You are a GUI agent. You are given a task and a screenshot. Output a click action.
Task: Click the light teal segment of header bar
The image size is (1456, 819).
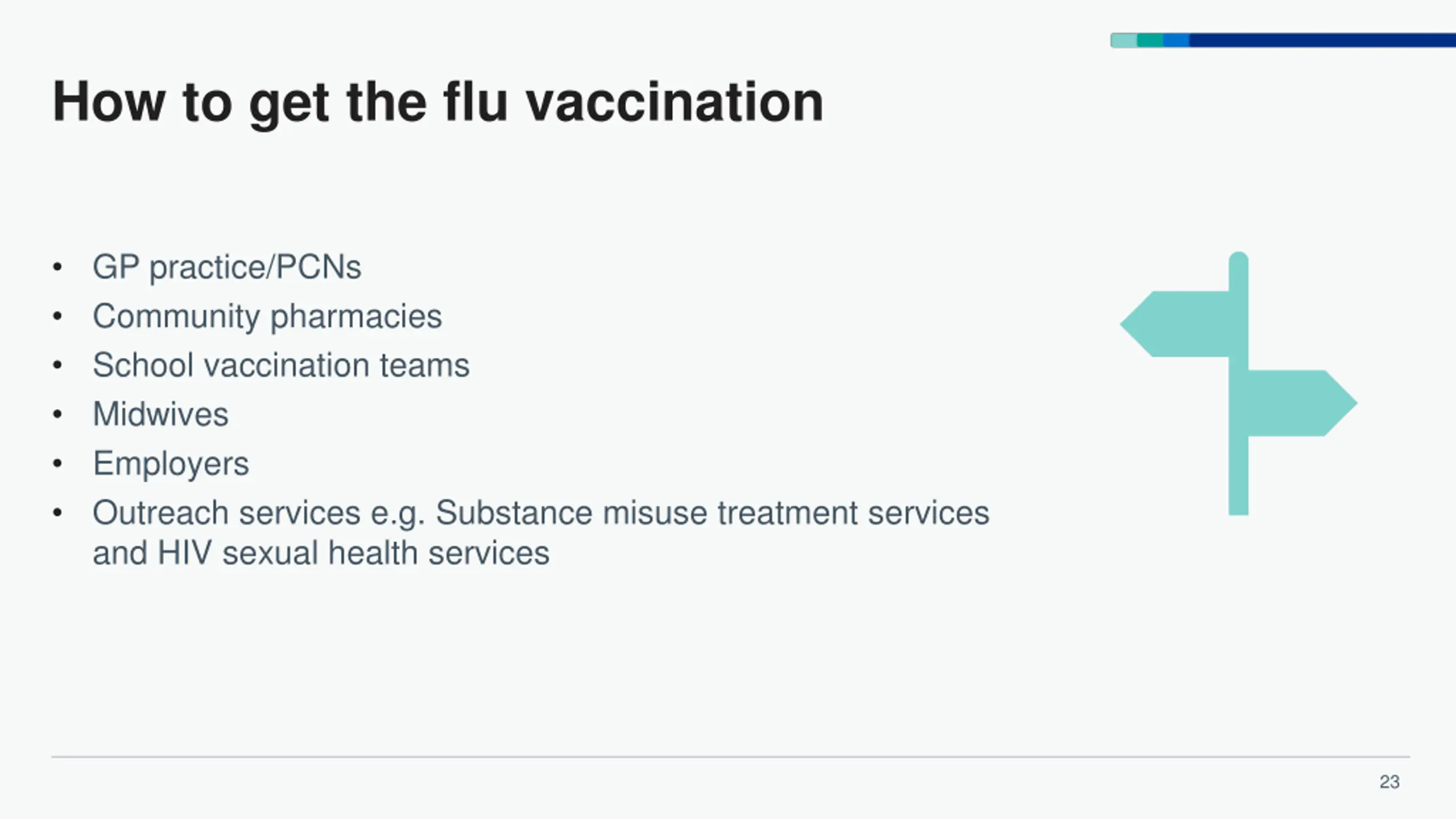[1124, 40]
